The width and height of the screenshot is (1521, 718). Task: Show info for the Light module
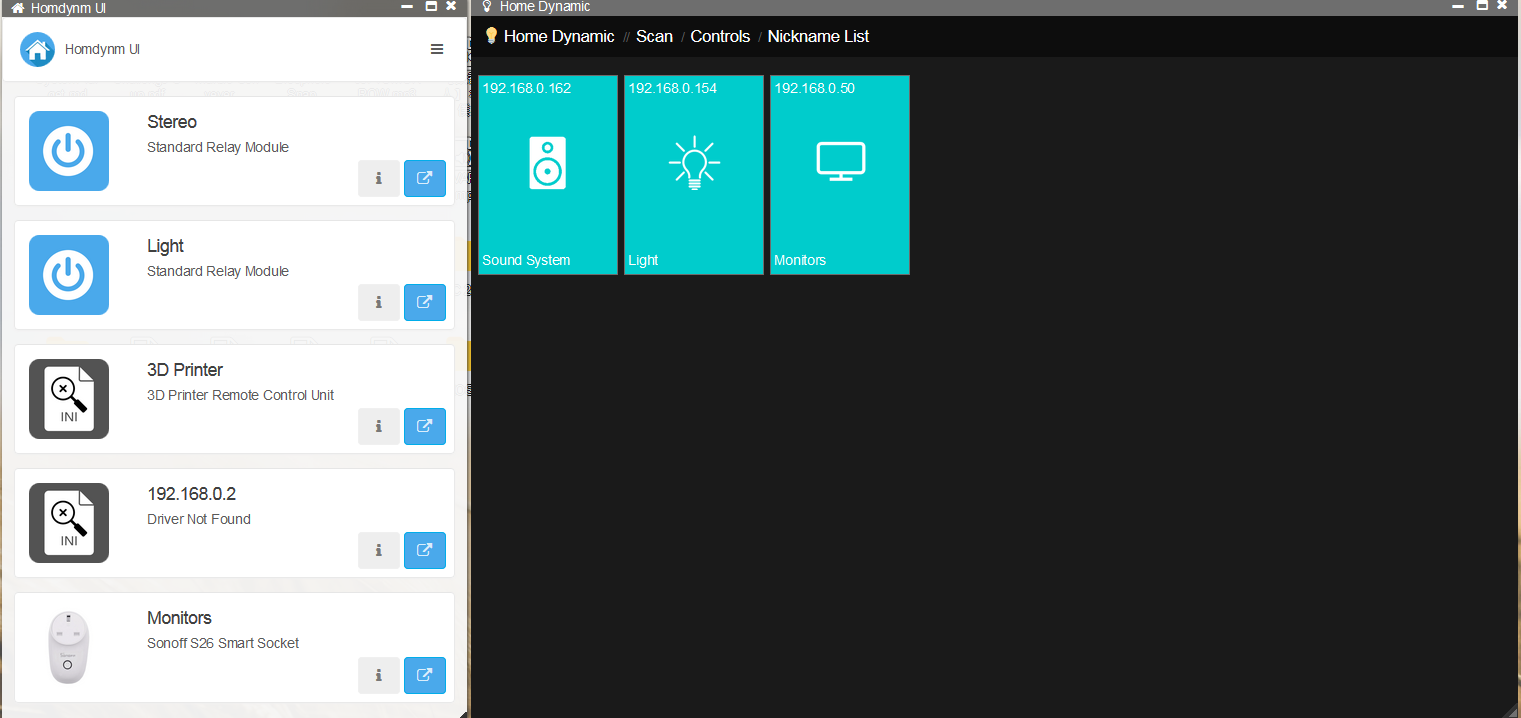(379, 303)
